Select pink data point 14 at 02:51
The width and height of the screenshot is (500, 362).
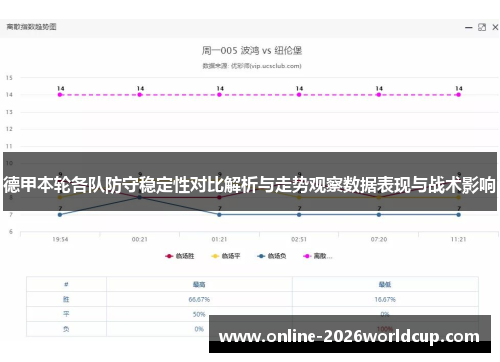[299, 95]
